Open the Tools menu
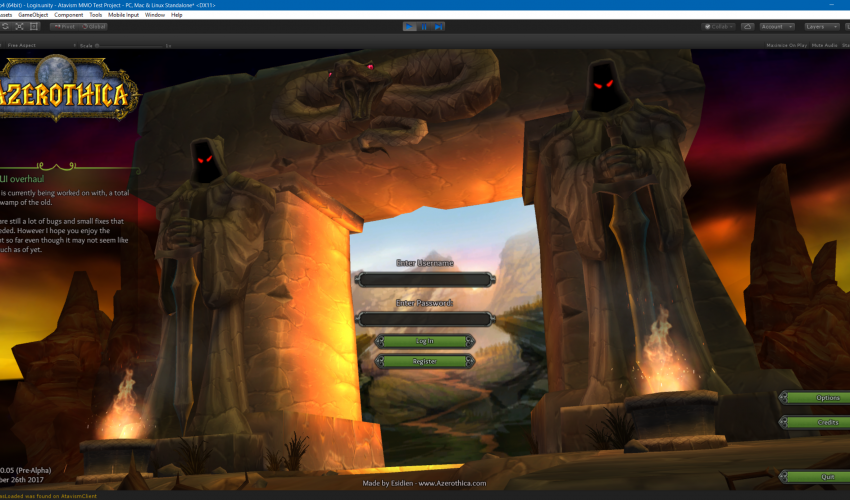Viewport: 850px width, 500px height. [x=95, y=15]
